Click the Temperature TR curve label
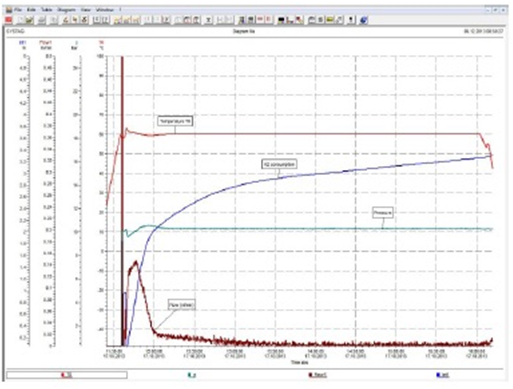The image size is (513, 389). [x=175, y=121]
